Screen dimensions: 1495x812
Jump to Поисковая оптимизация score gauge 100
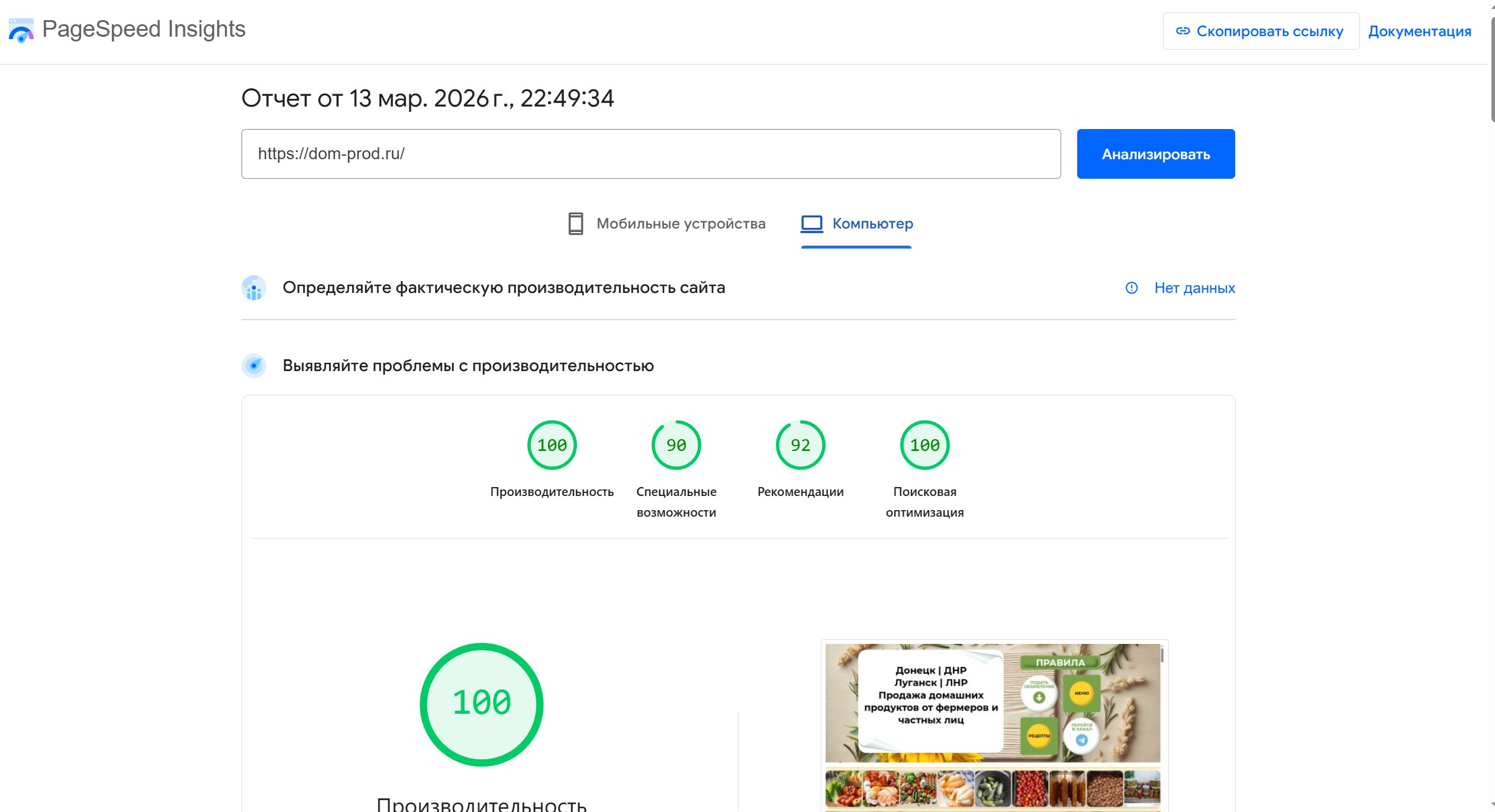(925, 445)
